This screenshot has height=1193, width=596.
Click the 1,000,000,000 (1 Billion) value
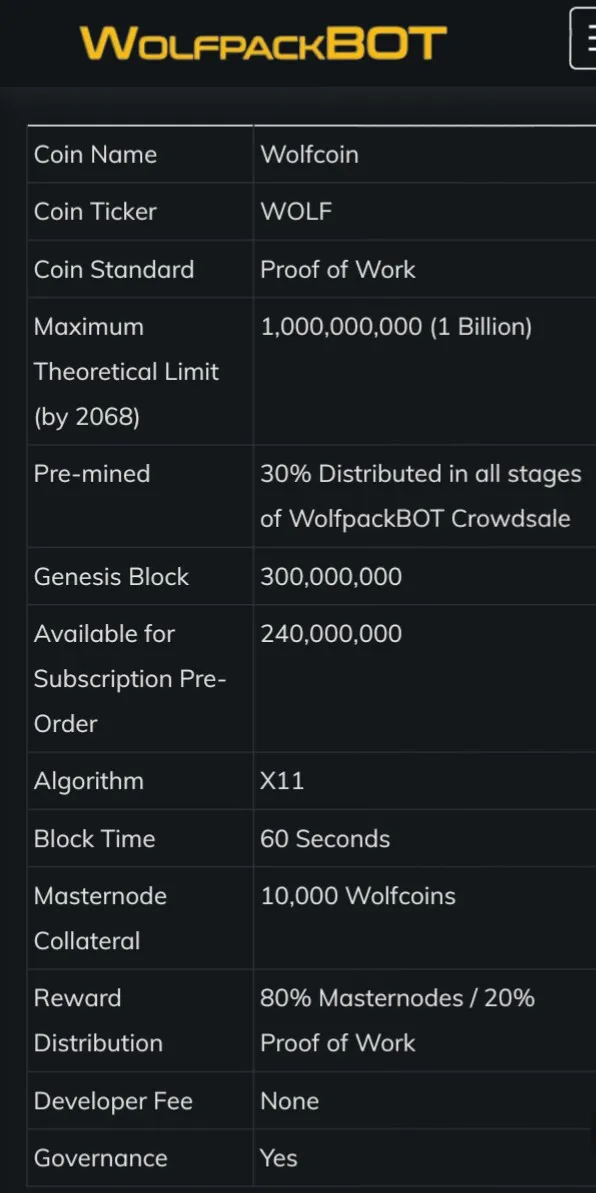pyautogui.click(x=396, y=327)
